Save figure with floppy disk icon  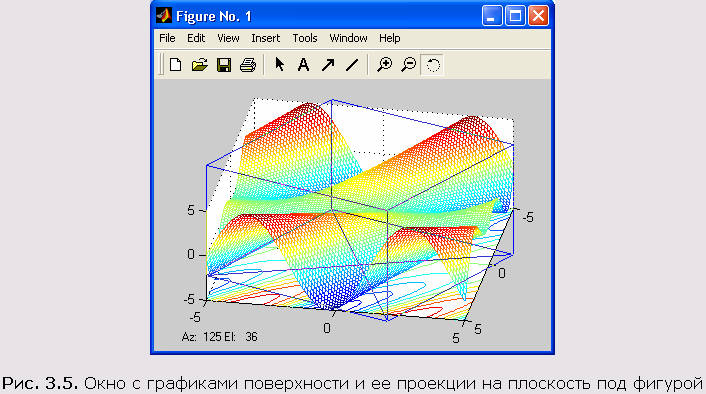[224, 65]
